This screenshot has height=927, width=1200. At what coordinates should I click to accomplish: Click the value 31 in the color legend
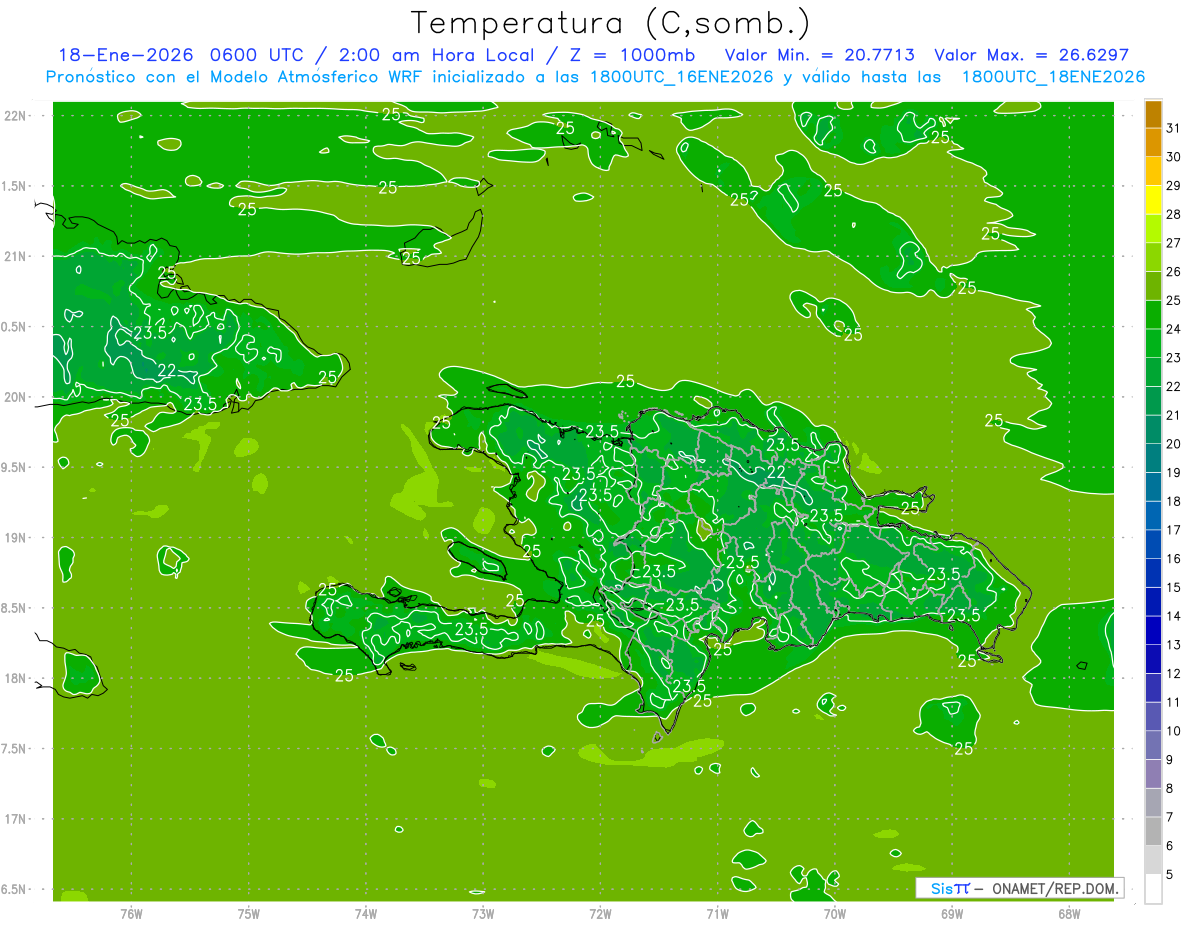[x=1174, y=128]
